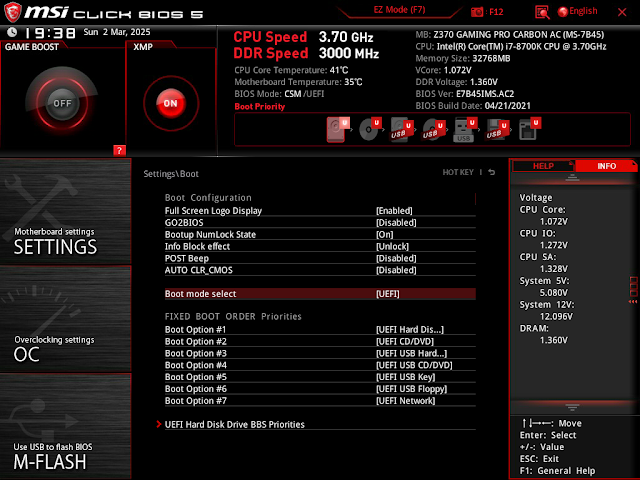Screen dimensions: 640x480
Task: Switch to EZ Mode (F7)
Action: click(399, 10)
